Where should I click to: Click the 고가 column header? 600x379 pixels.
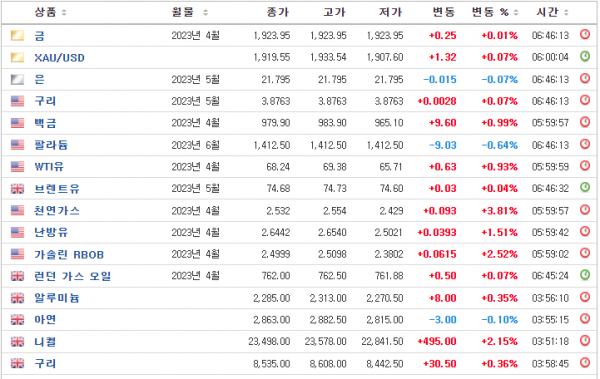coord(334,12)
